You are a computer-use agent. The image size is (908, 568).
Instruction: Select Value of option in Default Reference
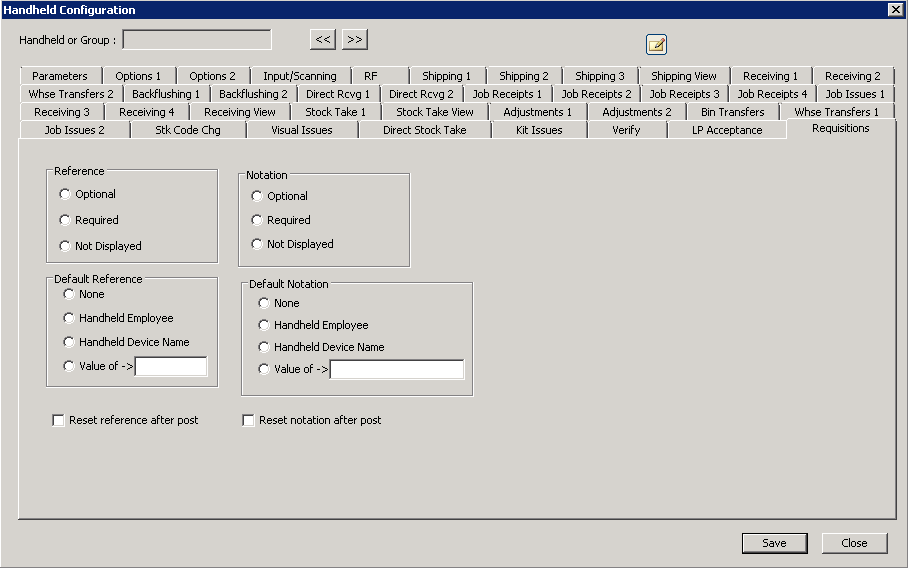69,366
